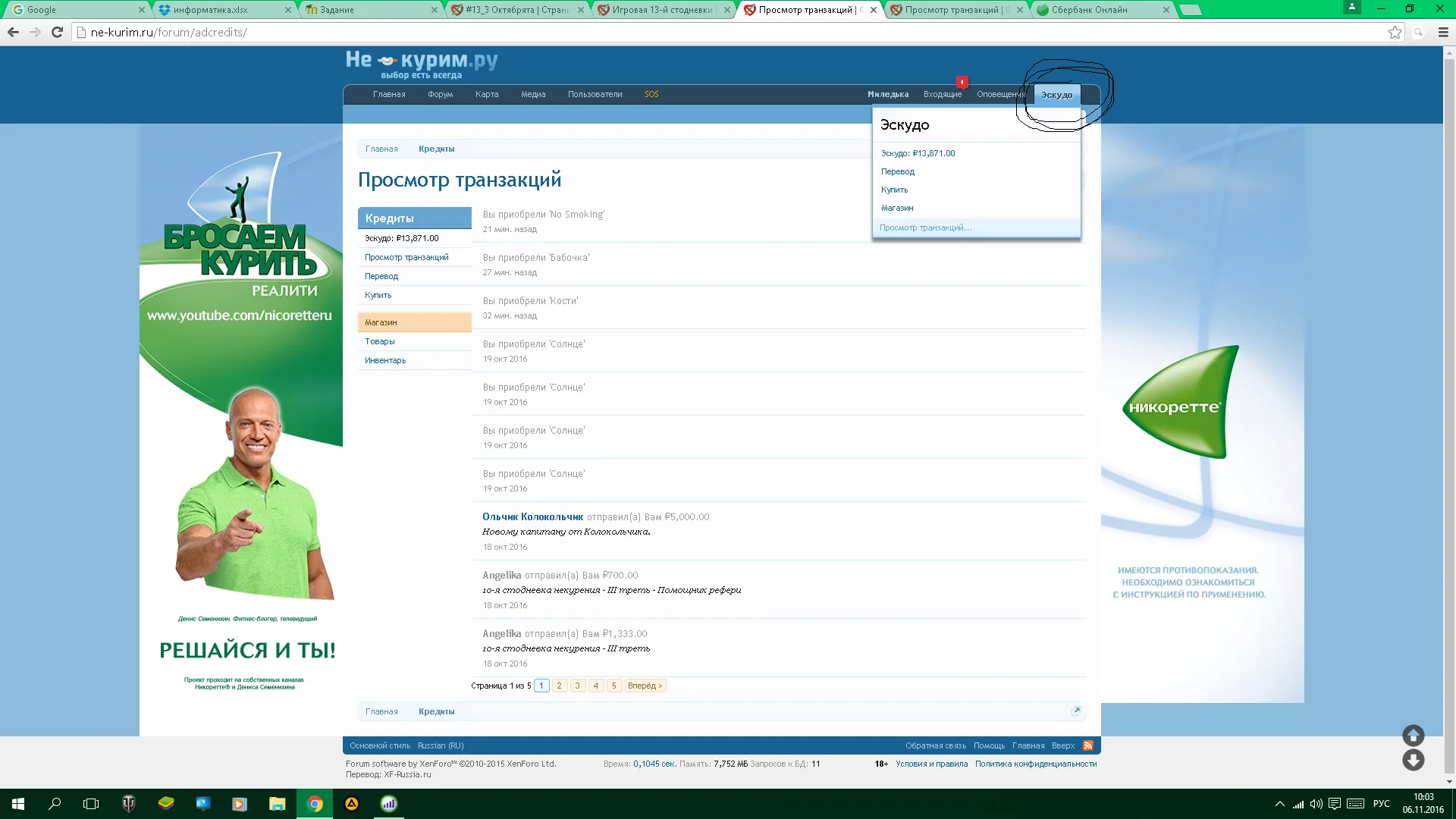The height and width of the screenshot is (819, 1456).
Task: Open the RSS feed icon in footer
Action: (1087, 745)
